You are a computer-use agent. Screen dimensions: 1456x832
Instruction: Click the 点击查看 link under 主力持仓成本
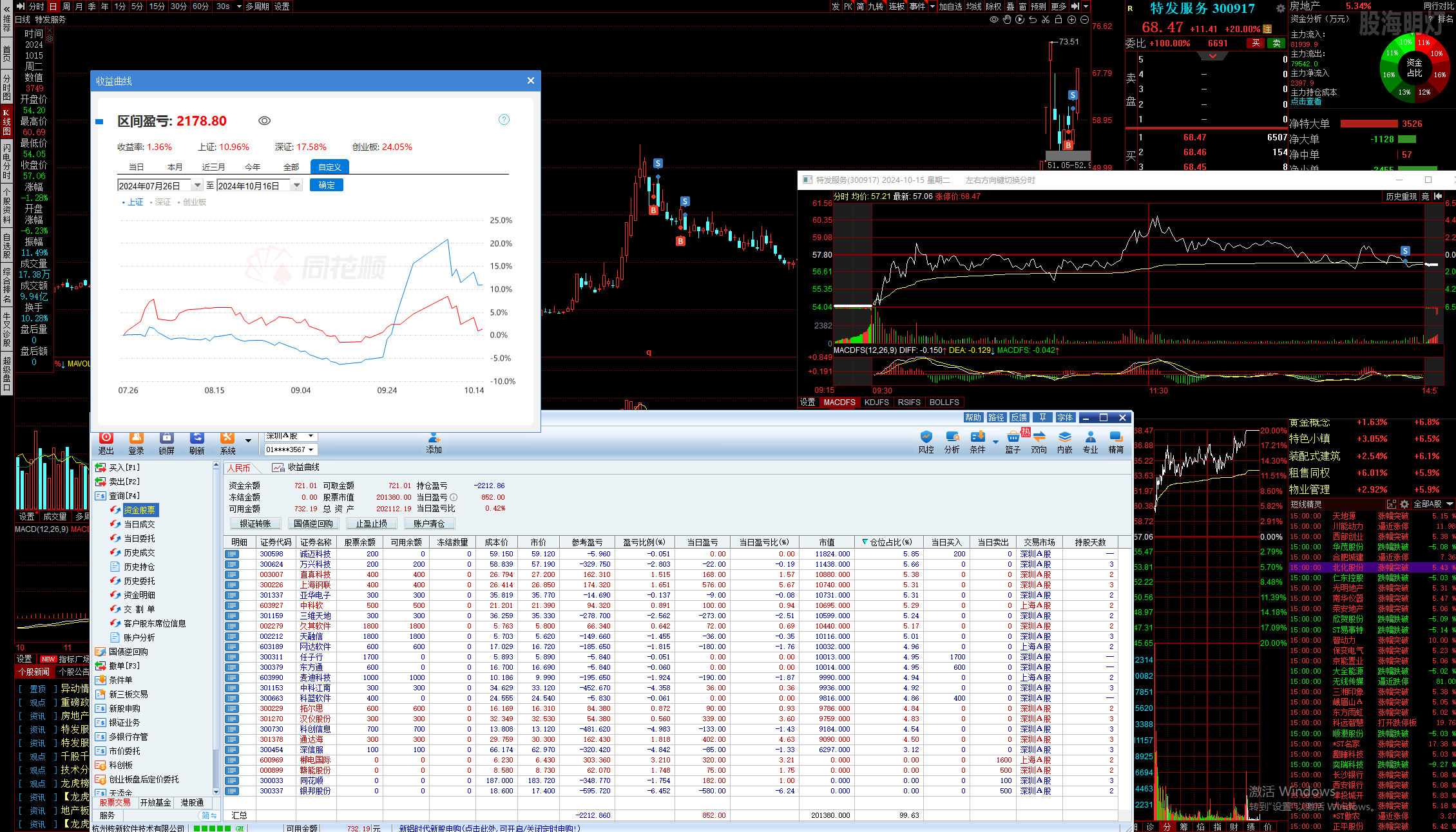(1306, 102)
